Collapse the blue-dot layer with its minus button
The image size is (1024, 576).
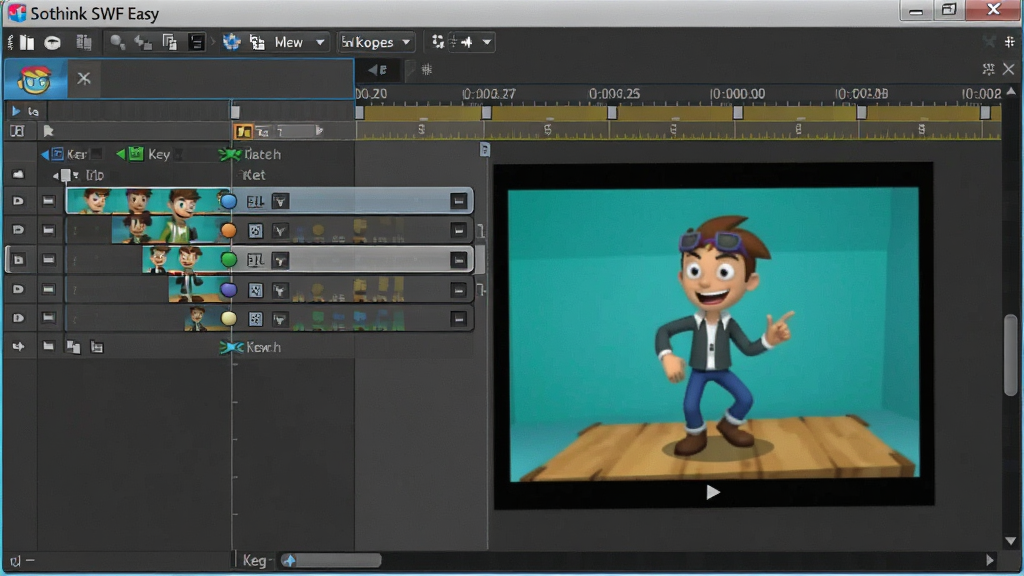(458, 201)
